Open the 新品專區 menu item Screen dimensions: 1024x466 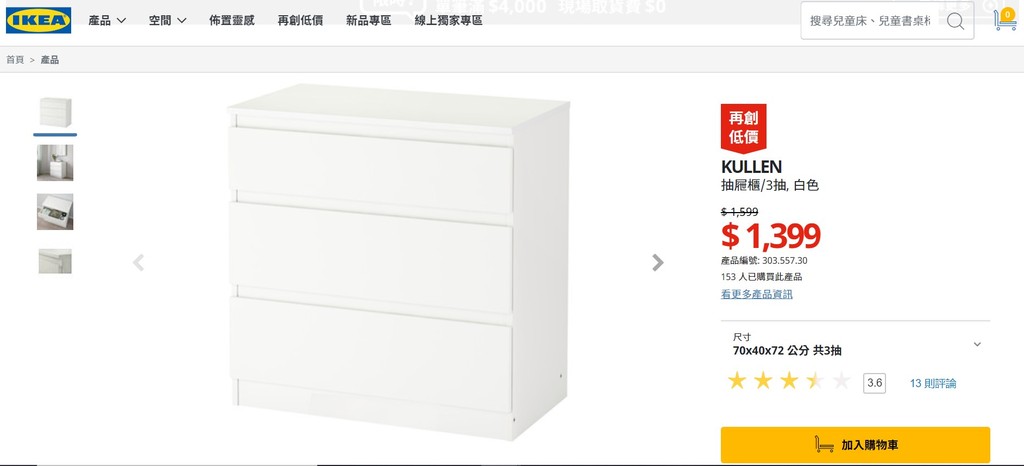coord(368,20)
